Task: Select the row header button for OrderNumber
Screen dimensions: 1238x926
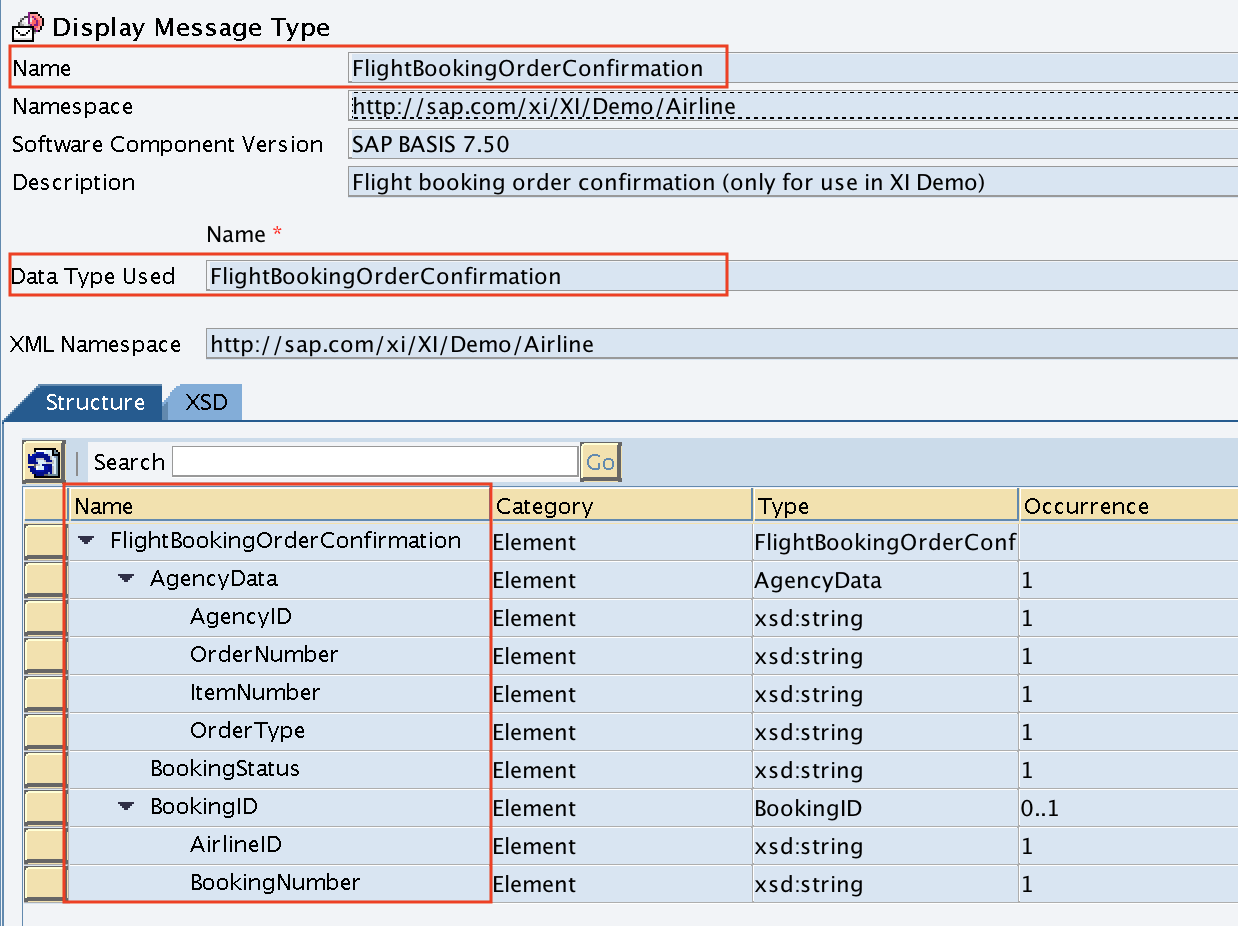Action: pyautogui.click(x=45, y=656)
